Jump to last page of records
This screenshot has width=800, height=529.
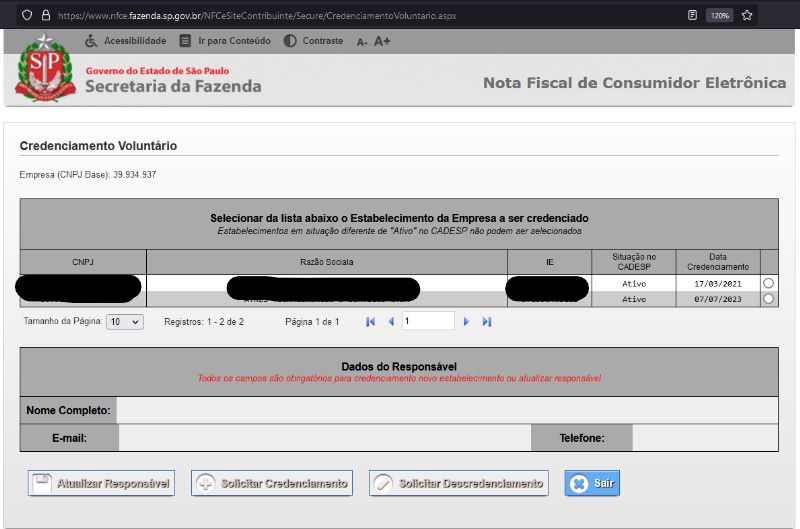487,322
